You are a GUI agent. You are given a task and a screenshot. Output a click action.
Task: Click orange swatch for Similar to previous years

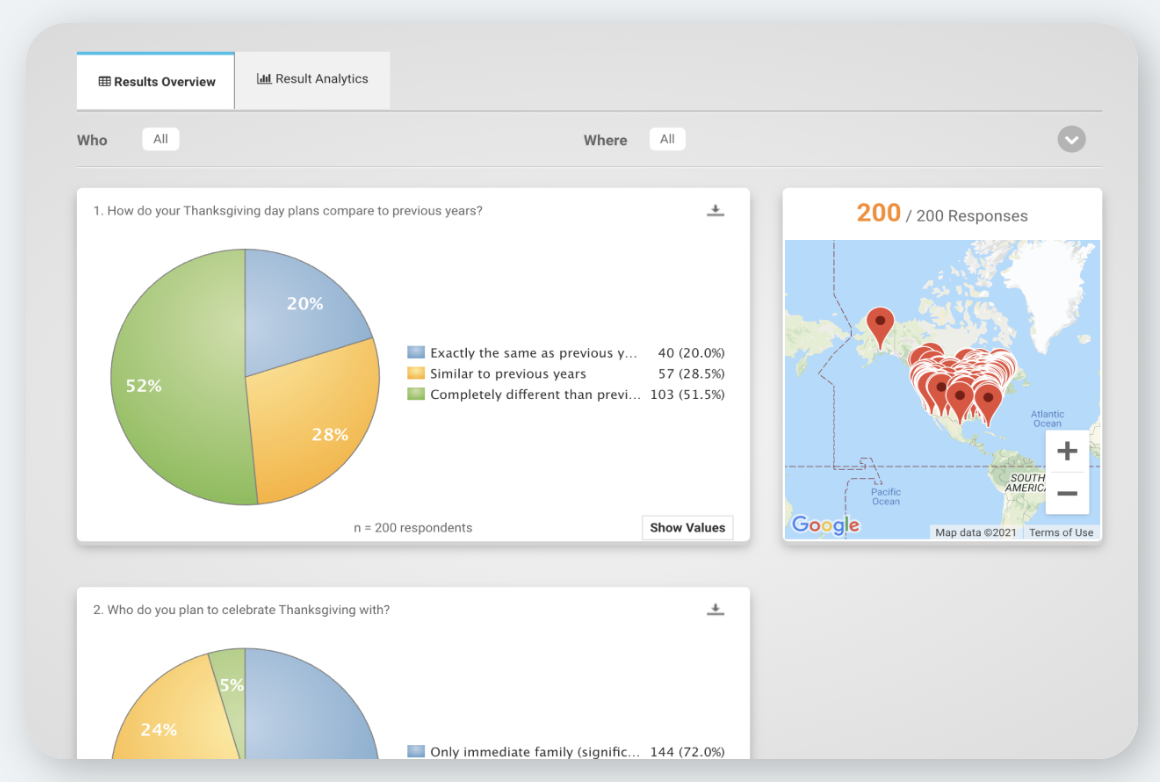point(417,373)
